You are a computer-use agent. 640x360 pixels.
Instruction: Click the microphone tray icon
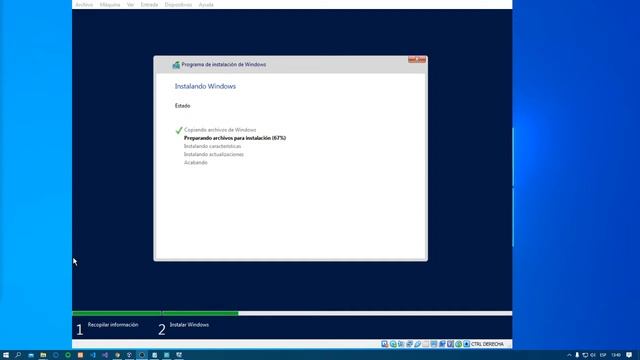tap(577, 355)
